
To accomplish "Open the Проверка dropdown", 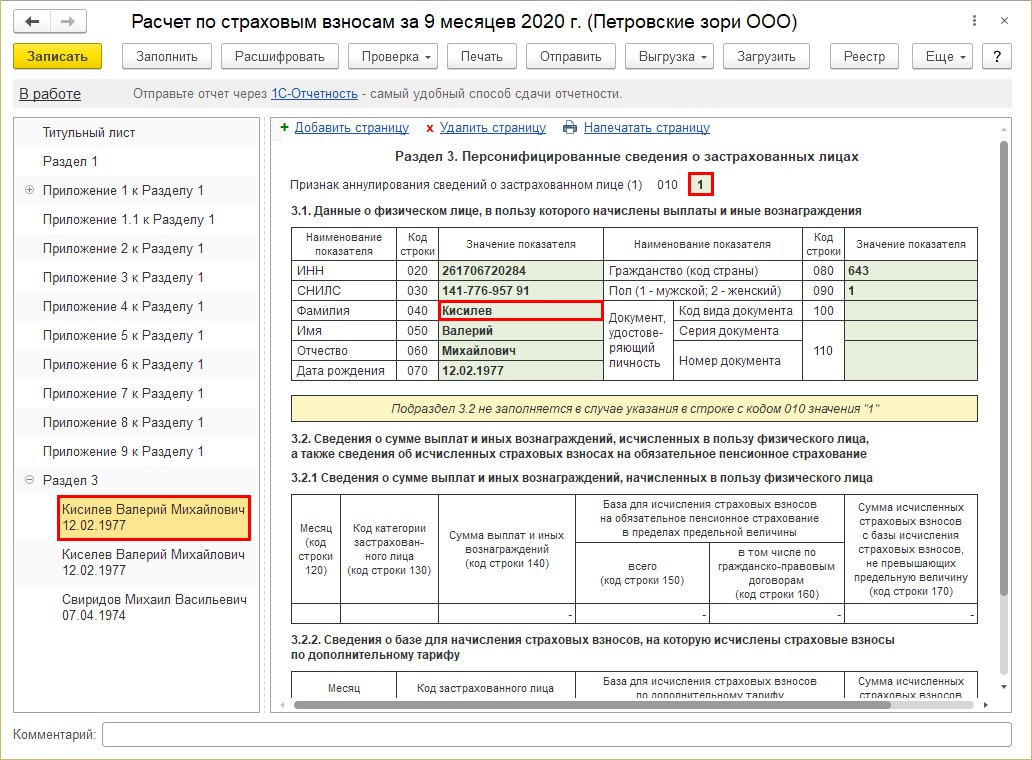I will point(395,57).
